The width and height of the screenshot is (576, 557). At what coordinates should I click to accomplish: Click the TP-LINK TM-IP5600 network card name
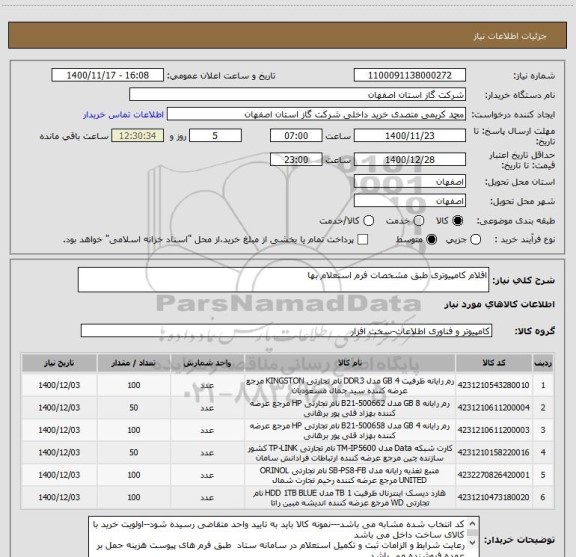pos(350,453)
